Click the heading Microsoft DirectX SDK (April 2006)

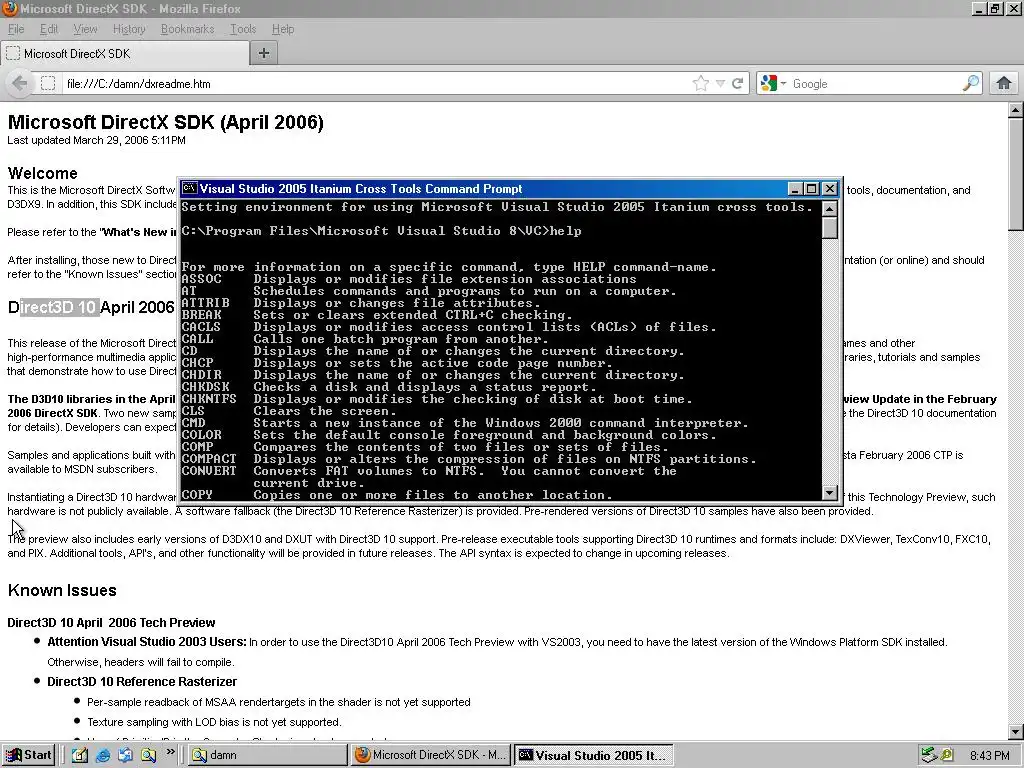click(165, 123)
